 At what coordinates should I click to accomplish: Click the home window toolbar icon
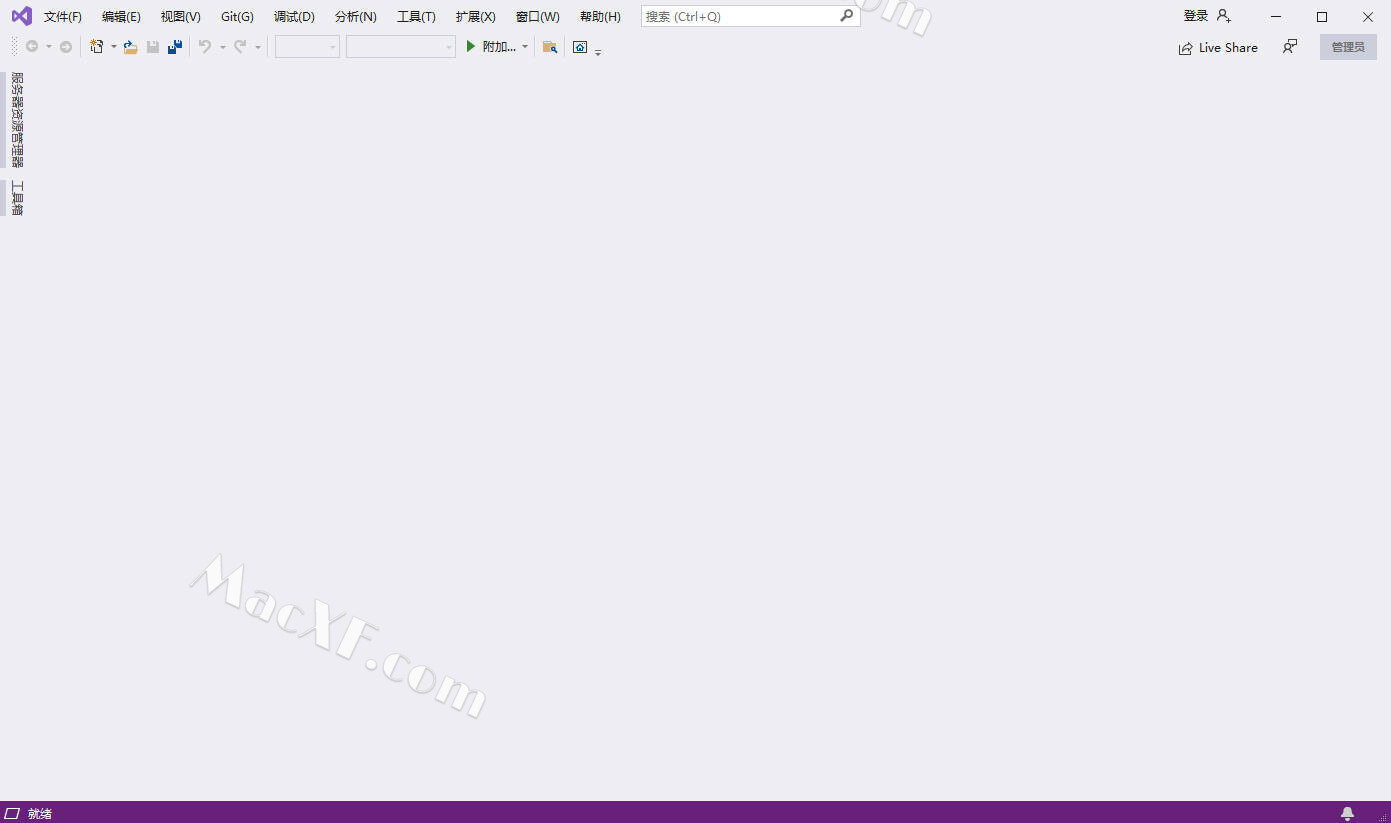[x=580, y=47]
